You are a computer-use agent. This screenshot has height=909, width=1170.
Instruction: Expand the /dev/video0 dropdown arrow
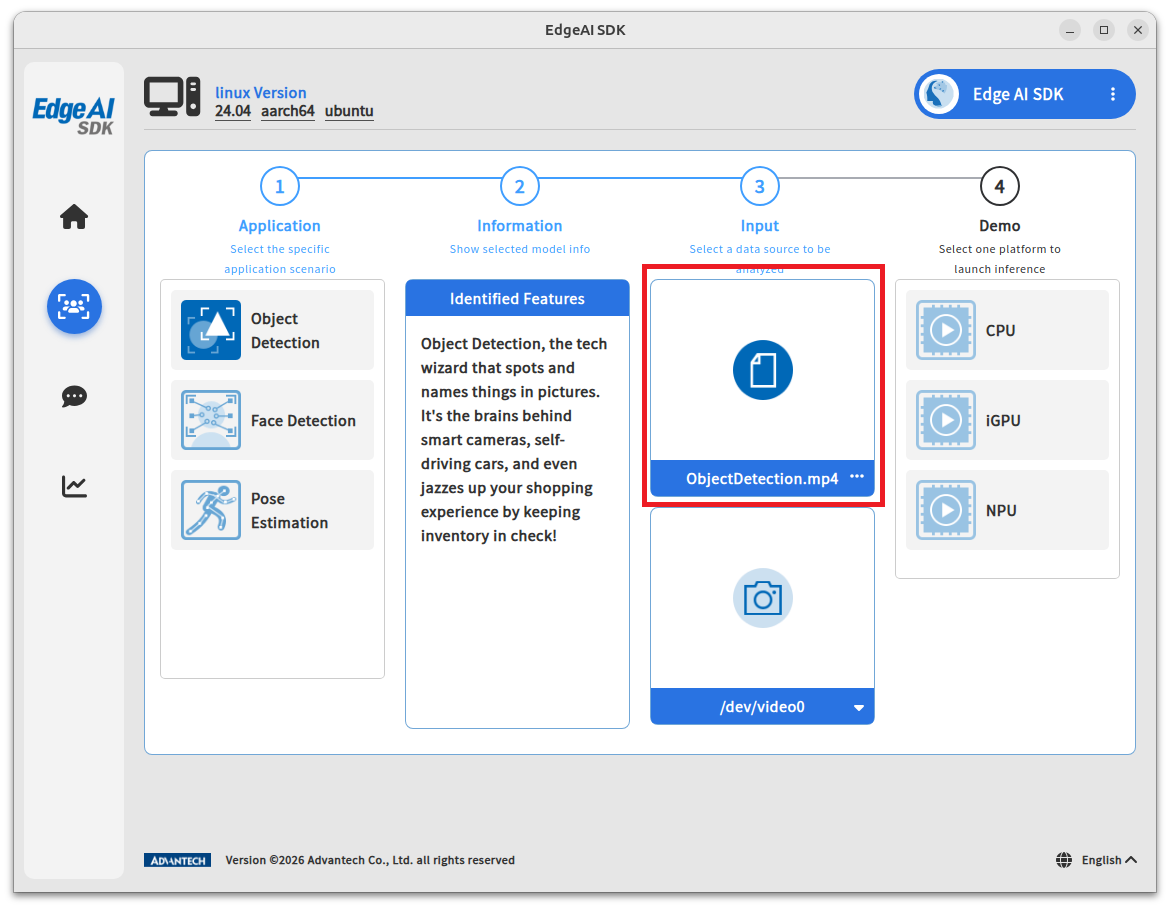pyautogui.click(x=858, y=707)
